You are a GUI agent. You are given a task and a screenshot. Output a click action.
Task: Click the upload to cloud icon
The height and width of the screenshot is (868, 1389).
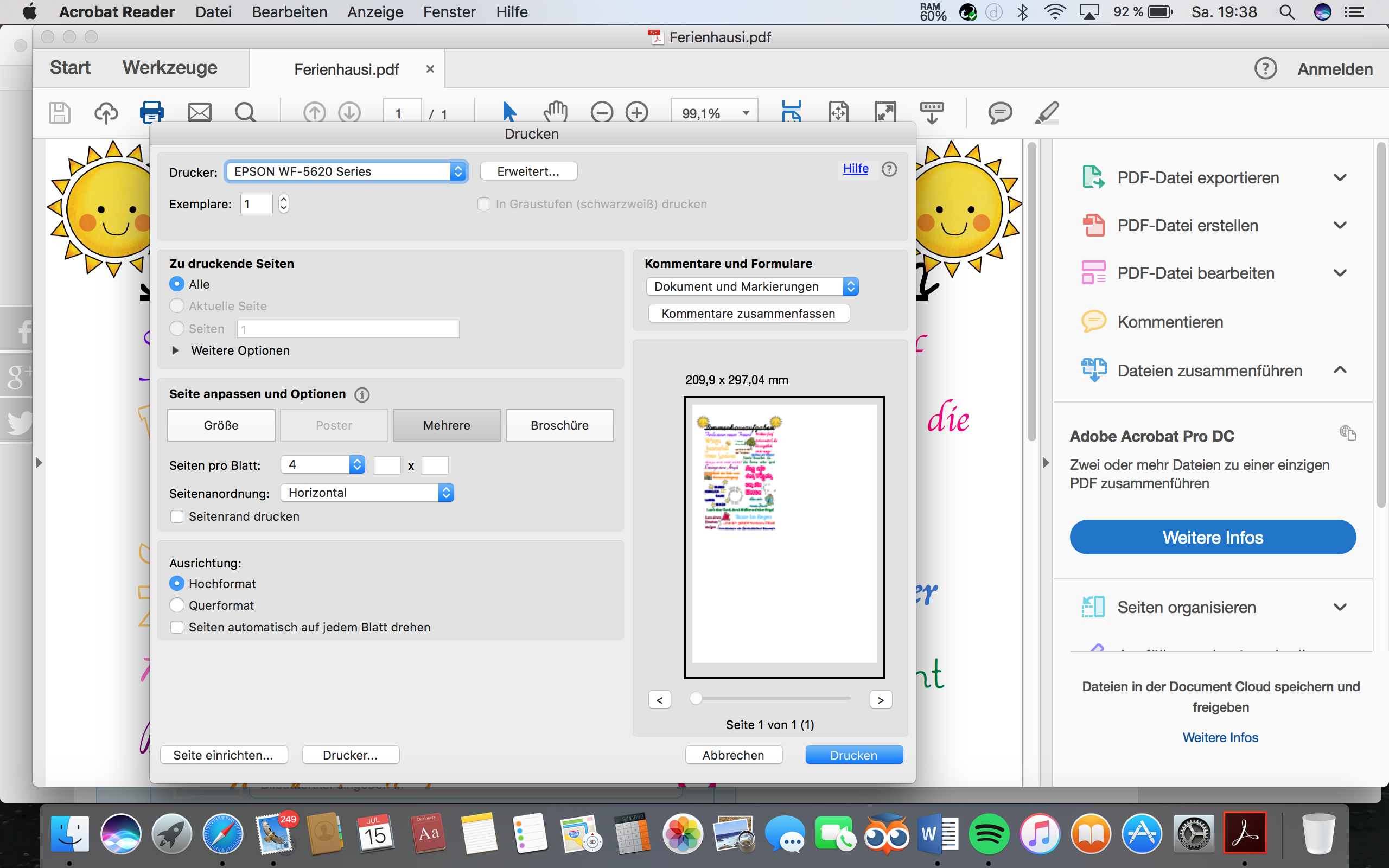pos(106,112)
